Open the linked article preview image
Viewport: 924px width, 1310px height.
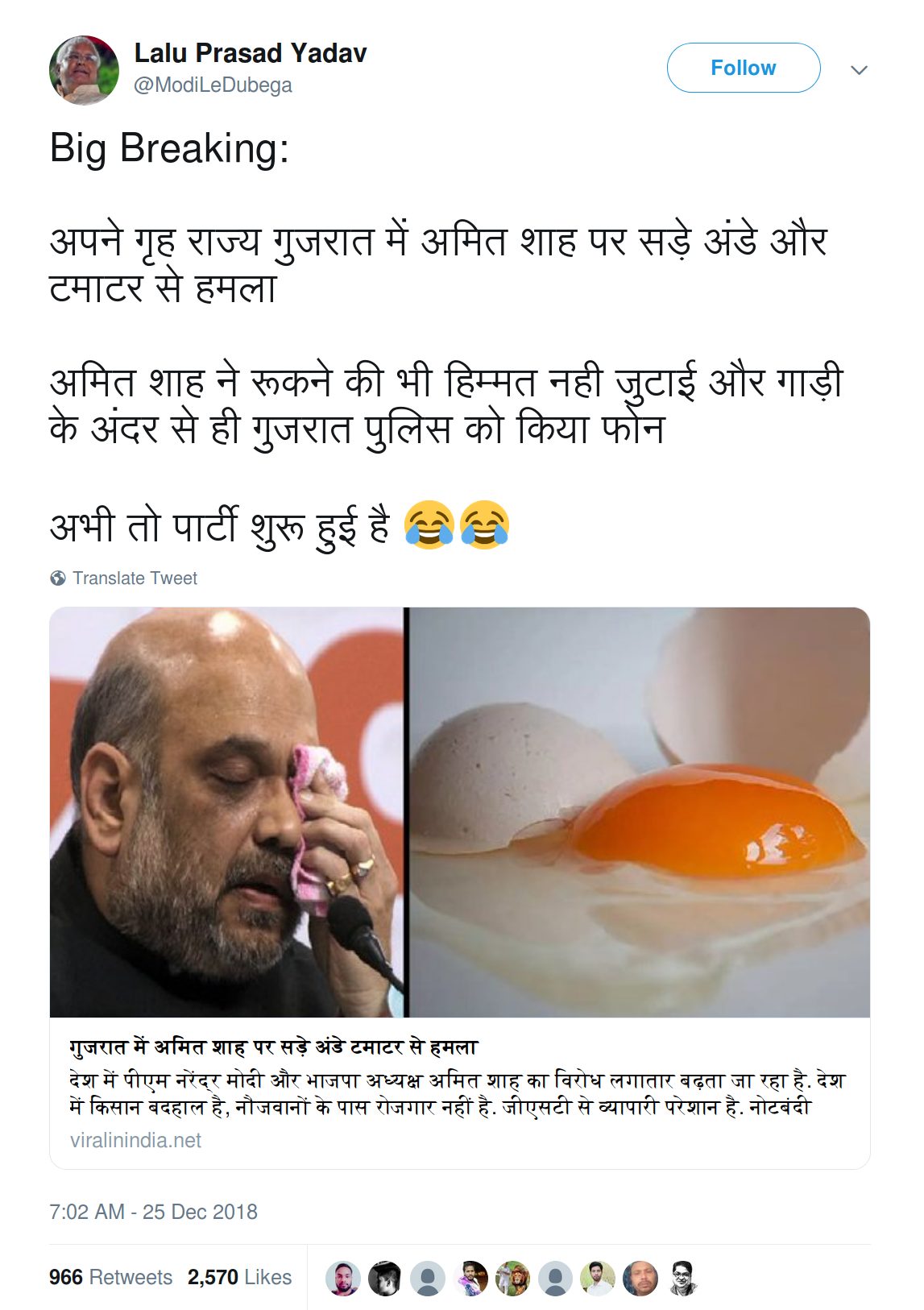[459, 812]
